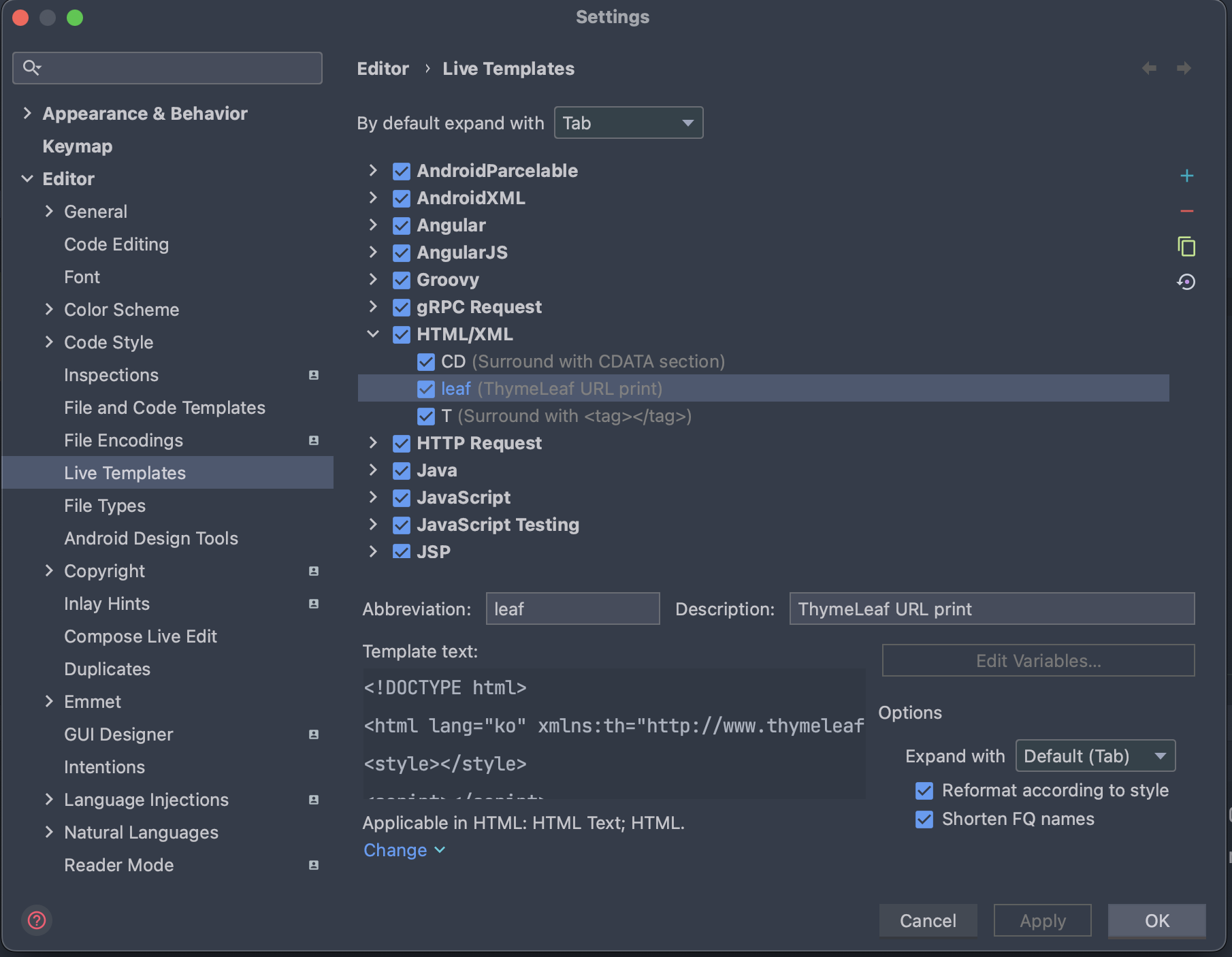
Task: Click the Change context link
Action: coord(404,850)
